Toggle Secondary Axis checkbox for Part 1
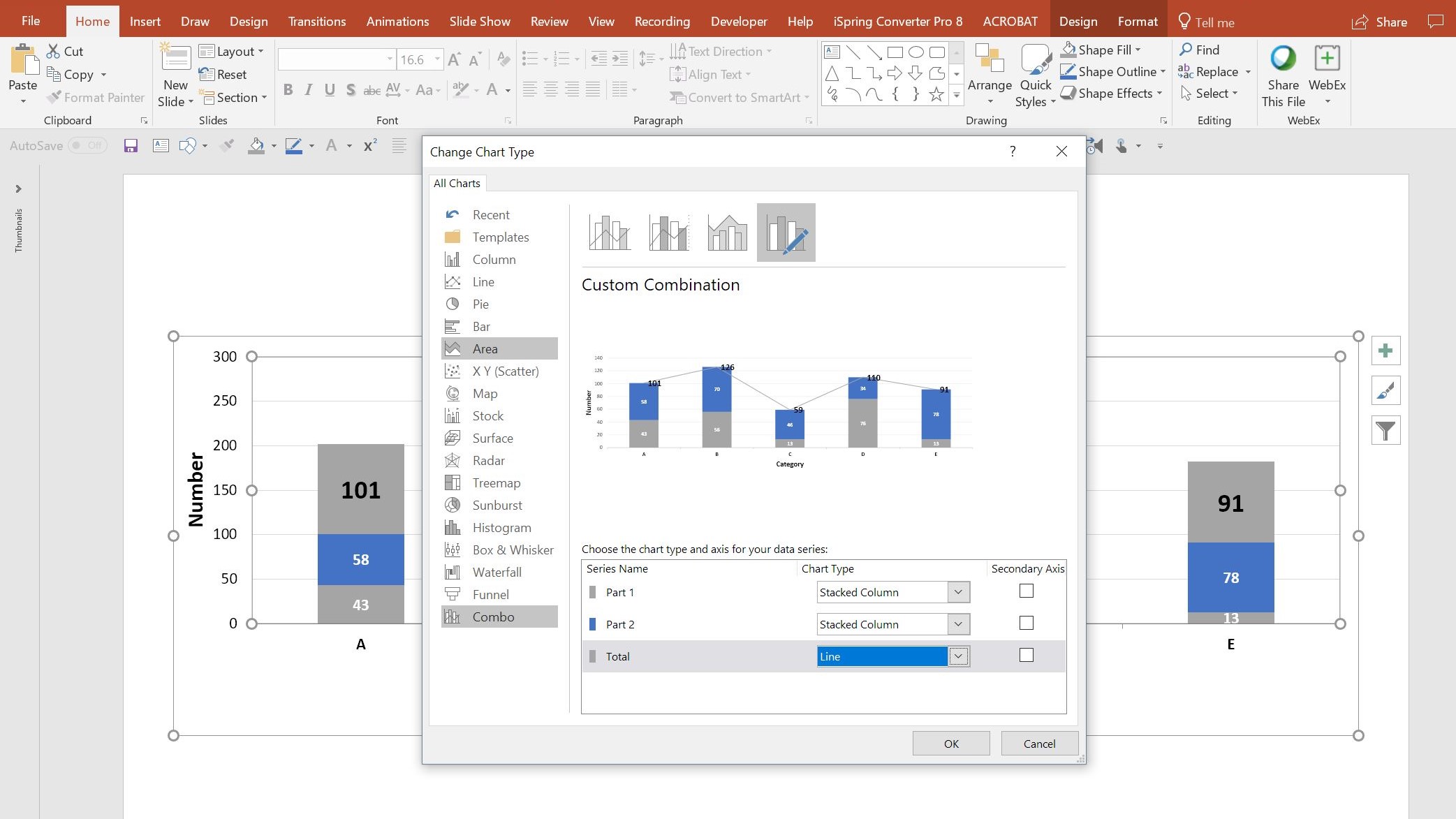This screenshot has height=819, width=1456. (x=1027, y=591)
